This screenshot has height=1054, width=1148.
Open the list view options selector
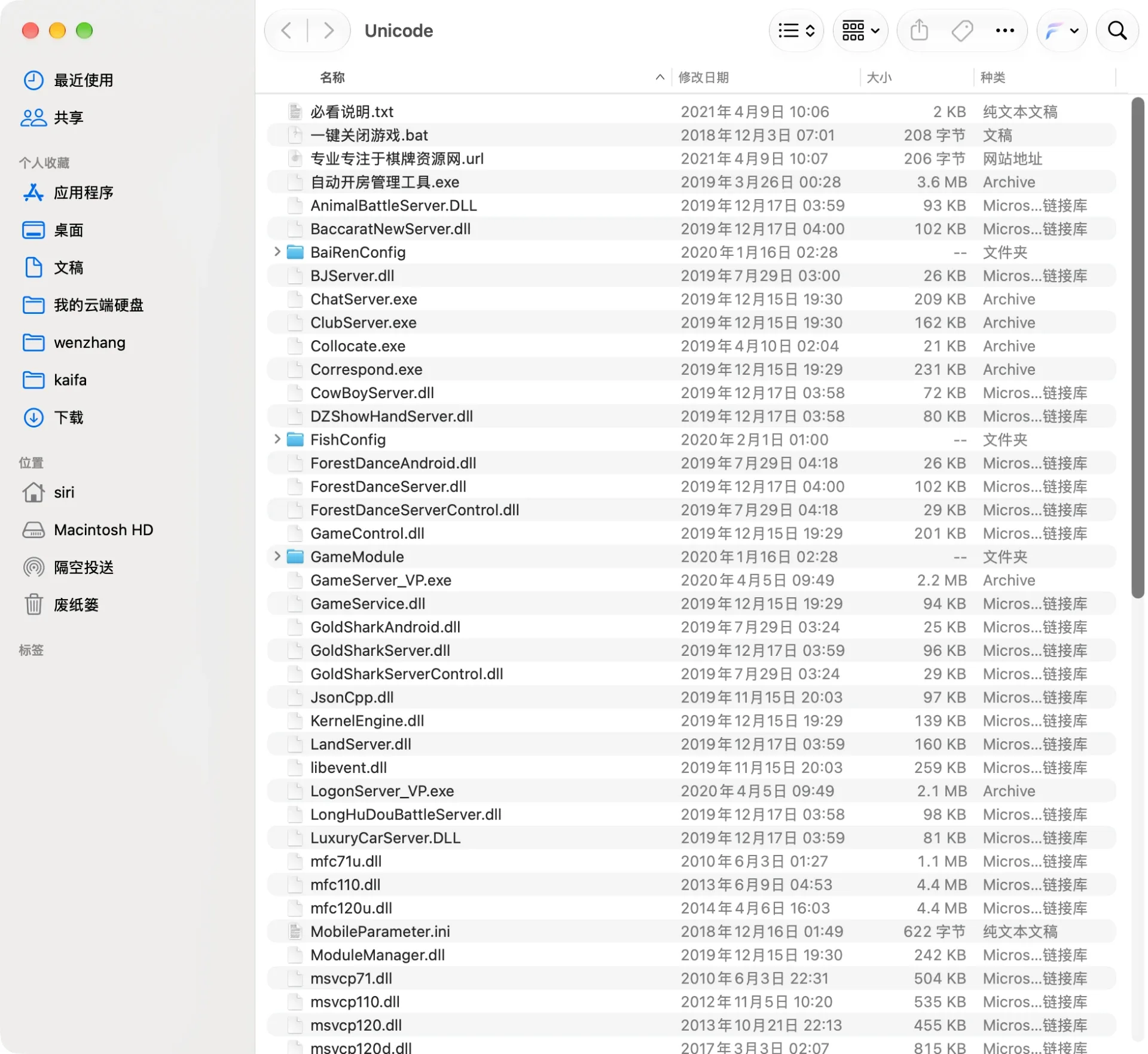pyautogui.click(x=796, y=30)
